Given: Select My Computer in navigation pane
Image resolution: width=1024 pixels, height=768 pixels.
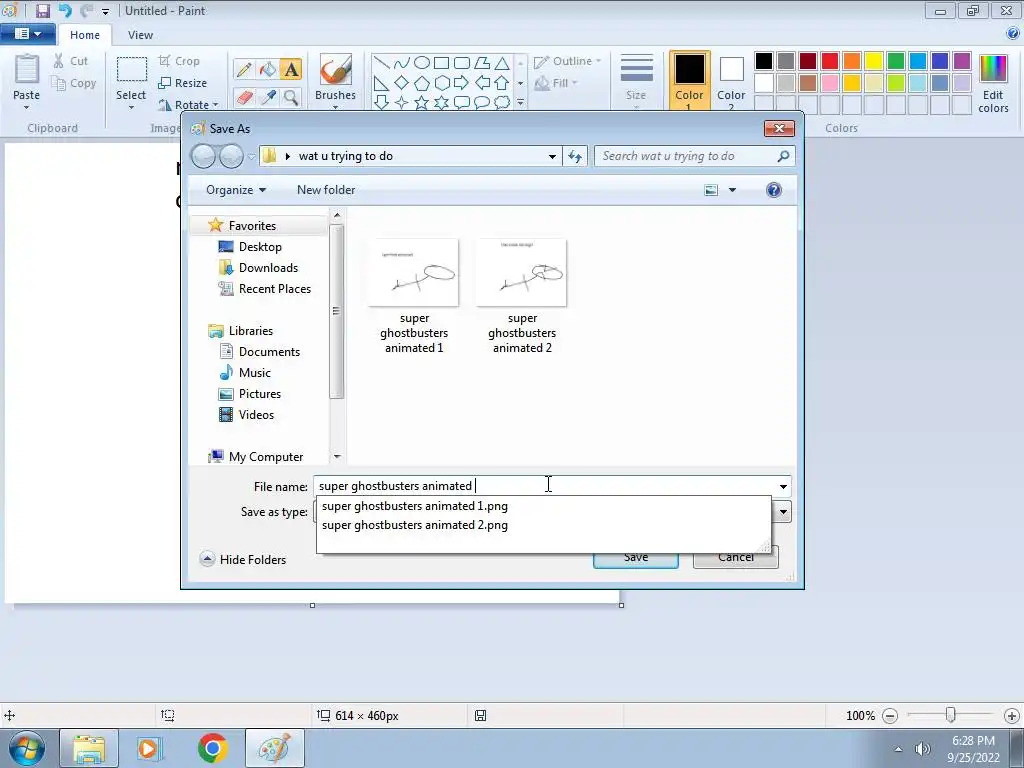Looking at the screenshot, I should click(x=266, y=456).
